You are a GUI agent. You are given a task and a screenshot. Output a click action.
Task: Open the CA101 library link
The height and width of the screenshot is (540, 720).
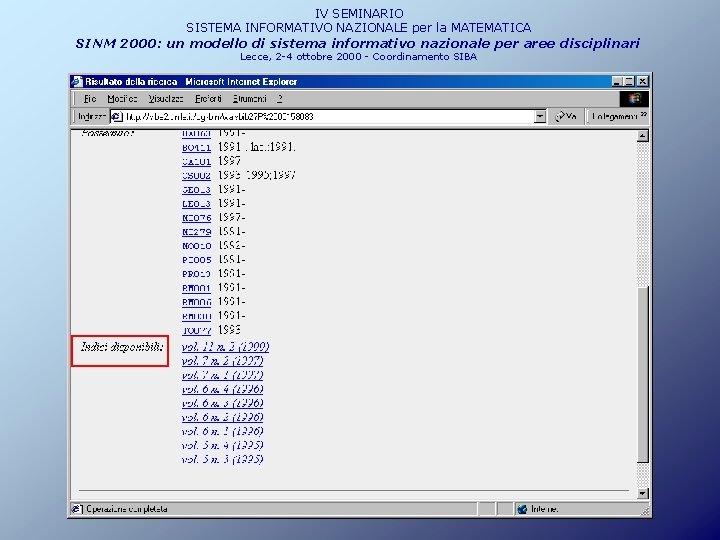(196, 162)
